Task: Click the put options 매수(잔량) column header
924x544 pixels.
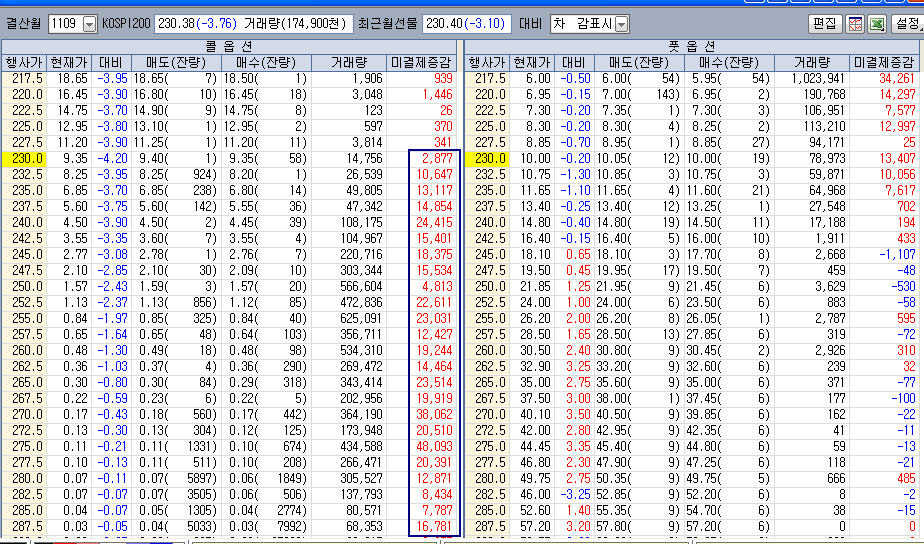Action: tap(728, 62)
